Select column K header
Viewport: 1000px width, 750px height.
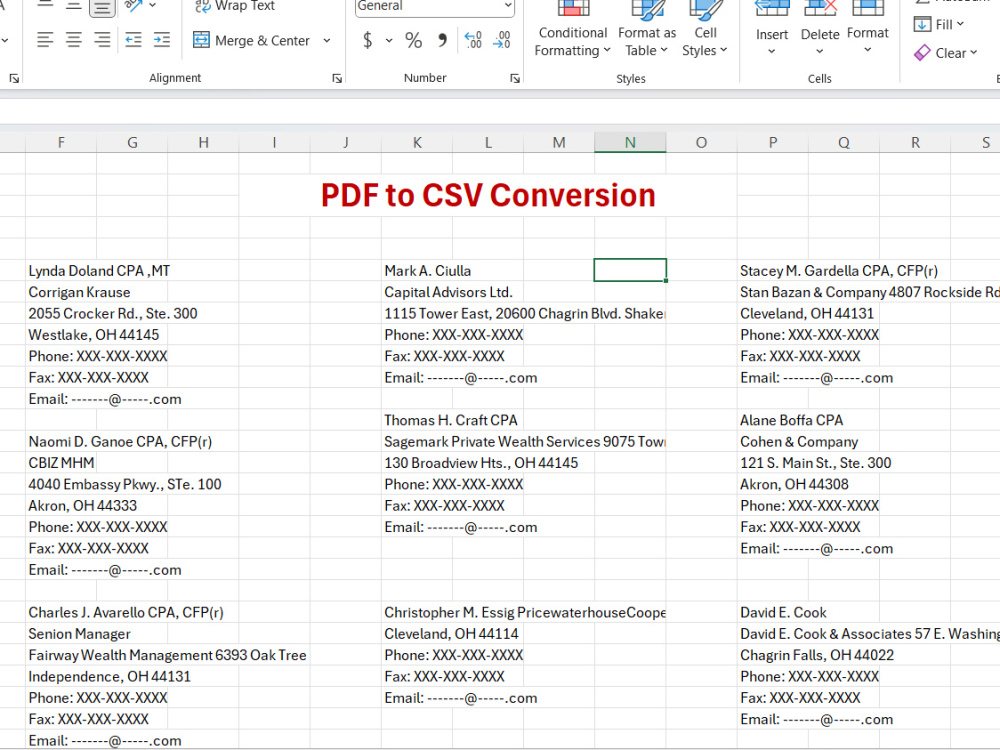point(417,142)
